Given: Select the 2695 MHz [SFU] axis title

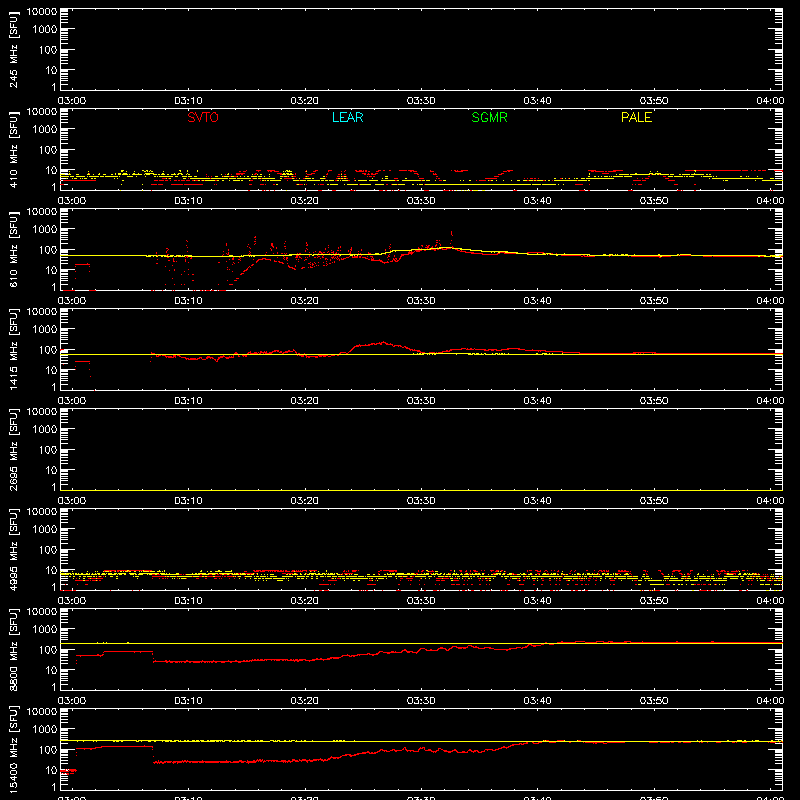Looking at the screenshot, I should tap(14, 449).
